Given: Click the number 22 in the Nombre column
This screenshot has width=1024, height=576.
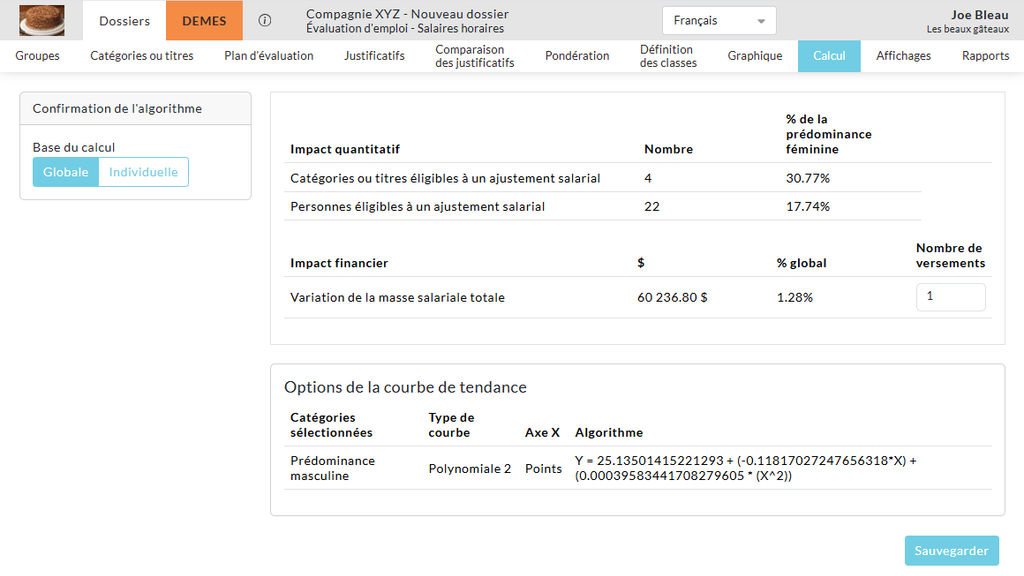Looking at the screenshot, I should pos(652,206).
